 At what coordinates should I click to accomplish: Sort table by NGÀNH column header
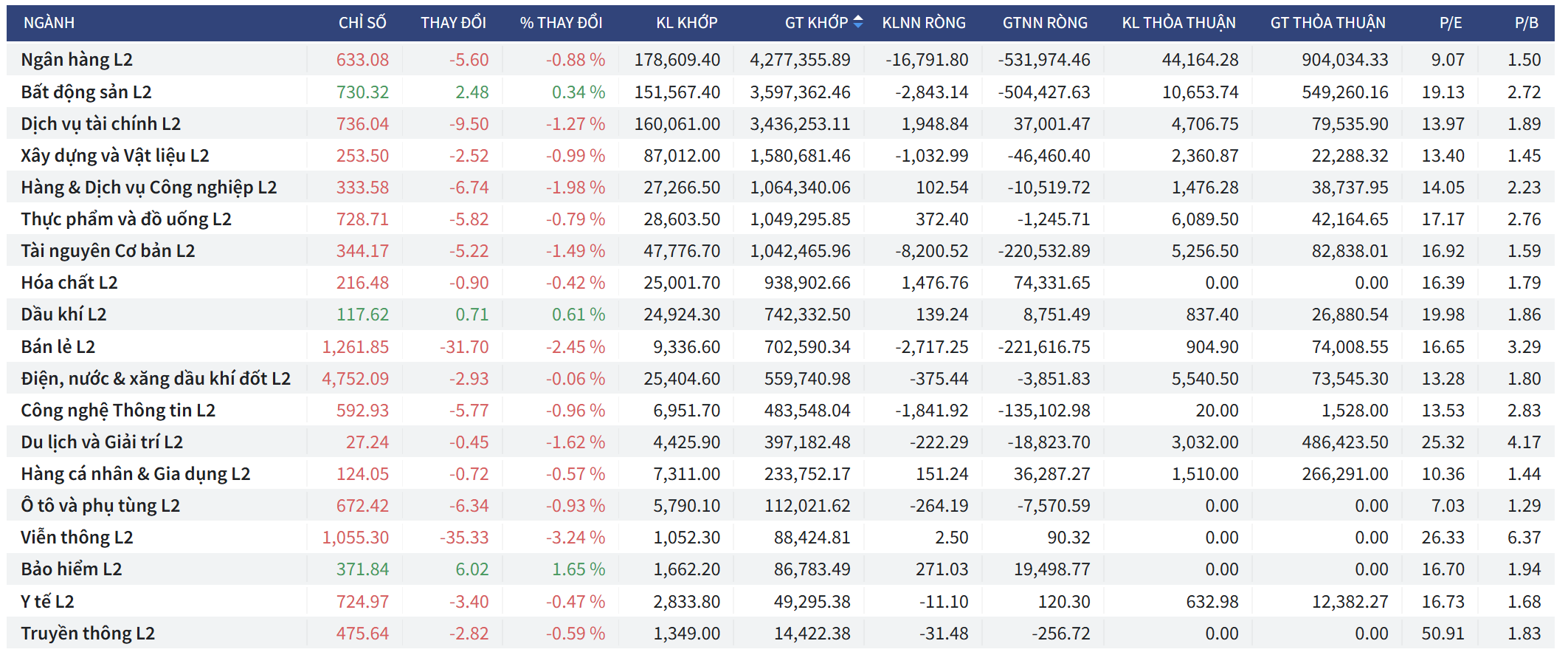pos(49,23)
